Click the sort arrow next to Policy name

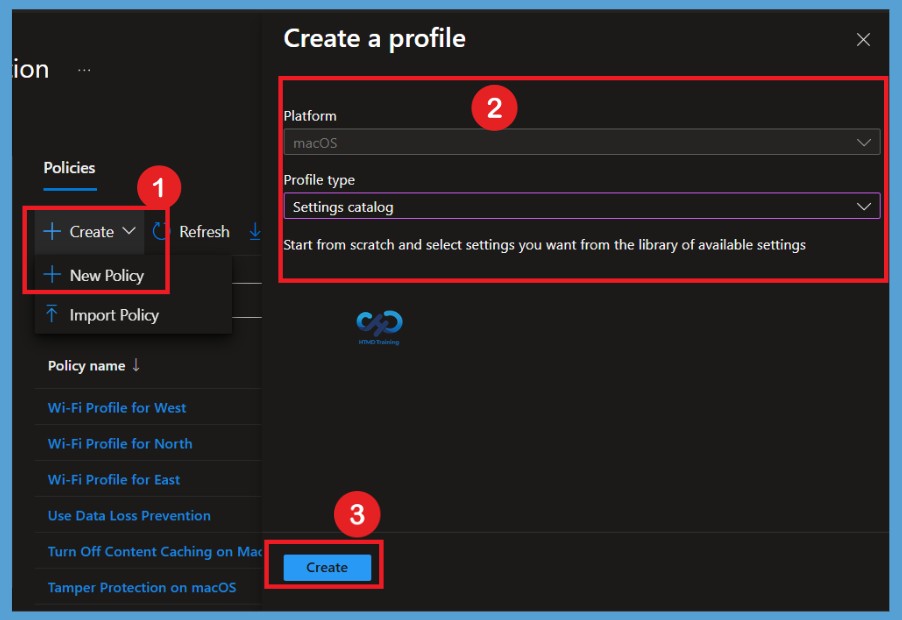point(136,365)
